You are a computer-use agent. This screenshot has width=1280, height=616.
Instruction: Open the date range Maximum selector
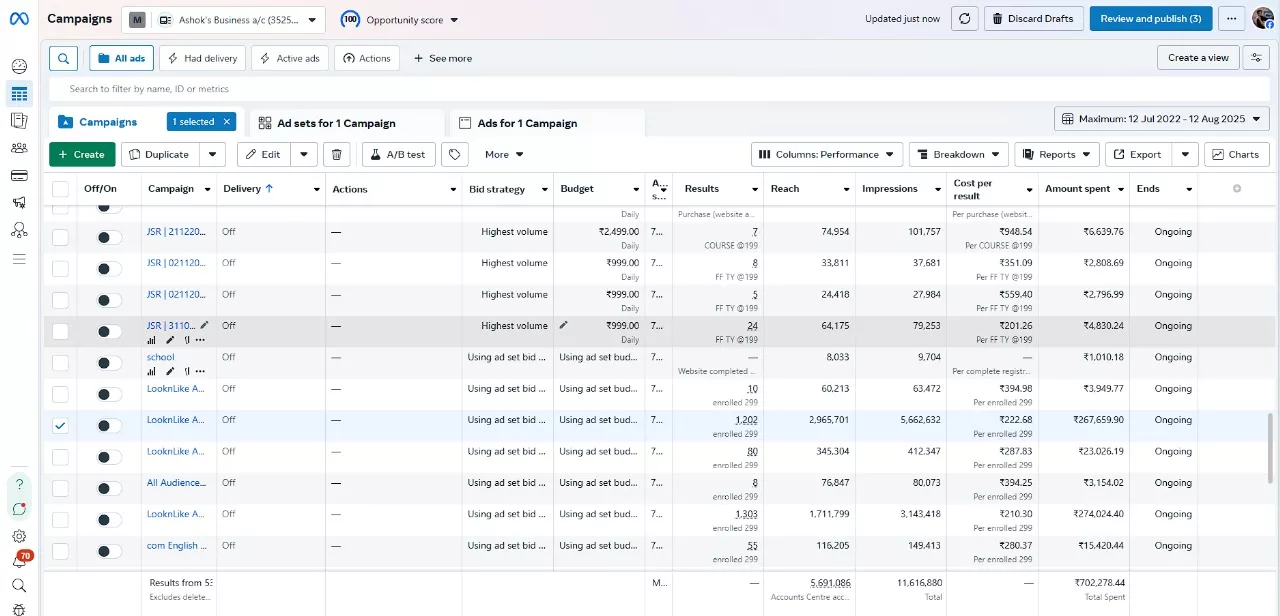tap(1161, 119)
